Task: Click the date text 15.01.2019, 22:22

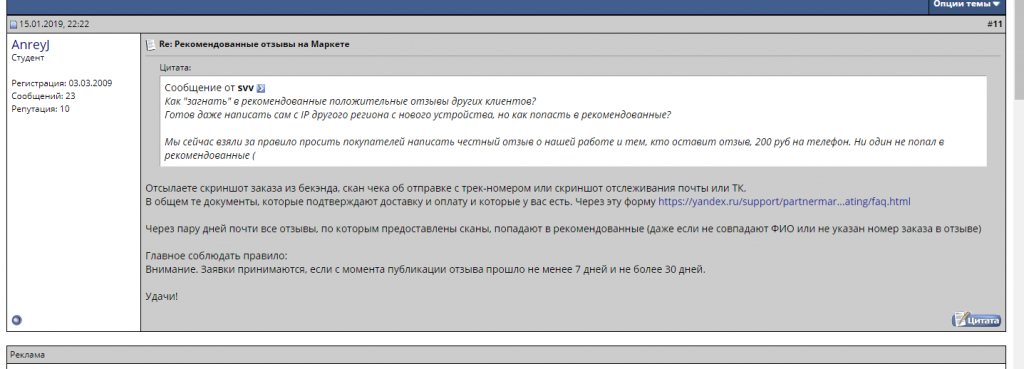Action: pos(54,24)
